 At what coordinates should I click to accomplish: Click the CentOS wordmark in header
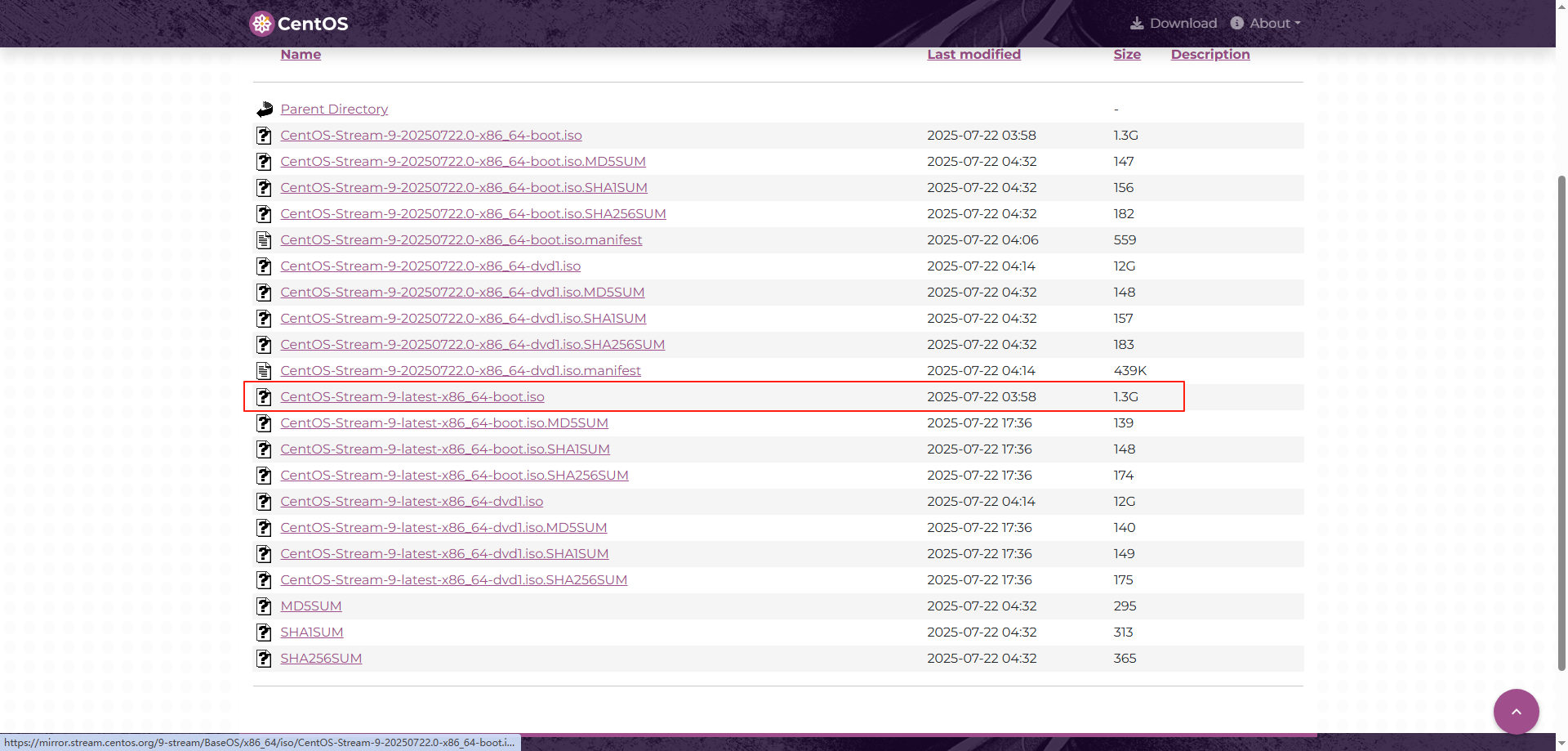pyautogui.click(x=313, y=24)
